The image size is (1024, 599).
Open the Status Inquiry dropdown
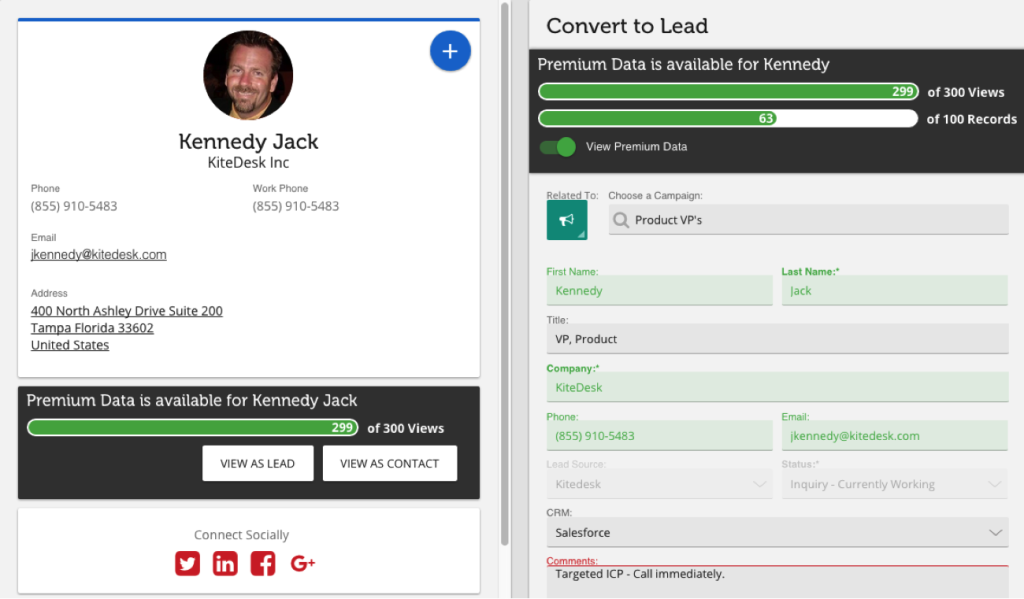893,484
